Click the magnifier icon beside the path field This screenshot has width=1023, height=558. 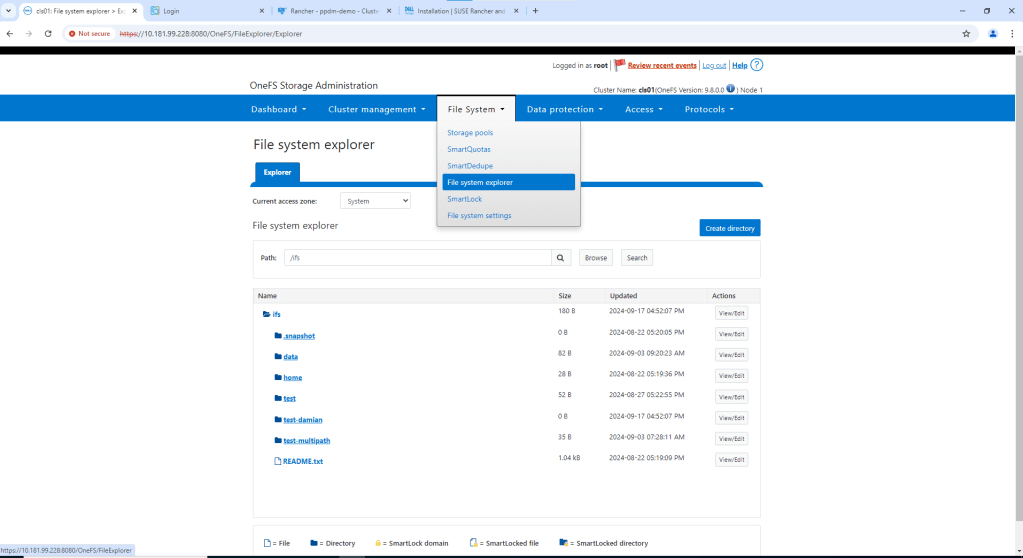pyautogui.click(x=561, y=258)
